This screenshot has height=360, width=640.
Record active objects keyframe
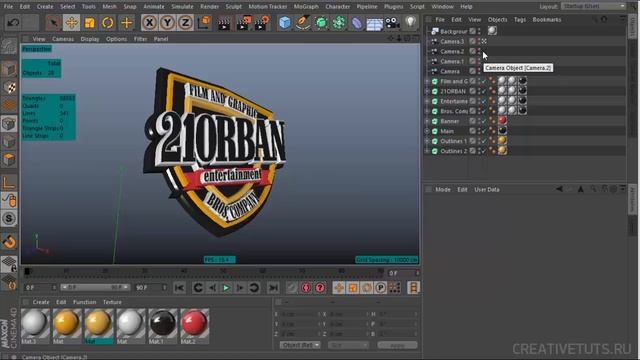[291, 288]
